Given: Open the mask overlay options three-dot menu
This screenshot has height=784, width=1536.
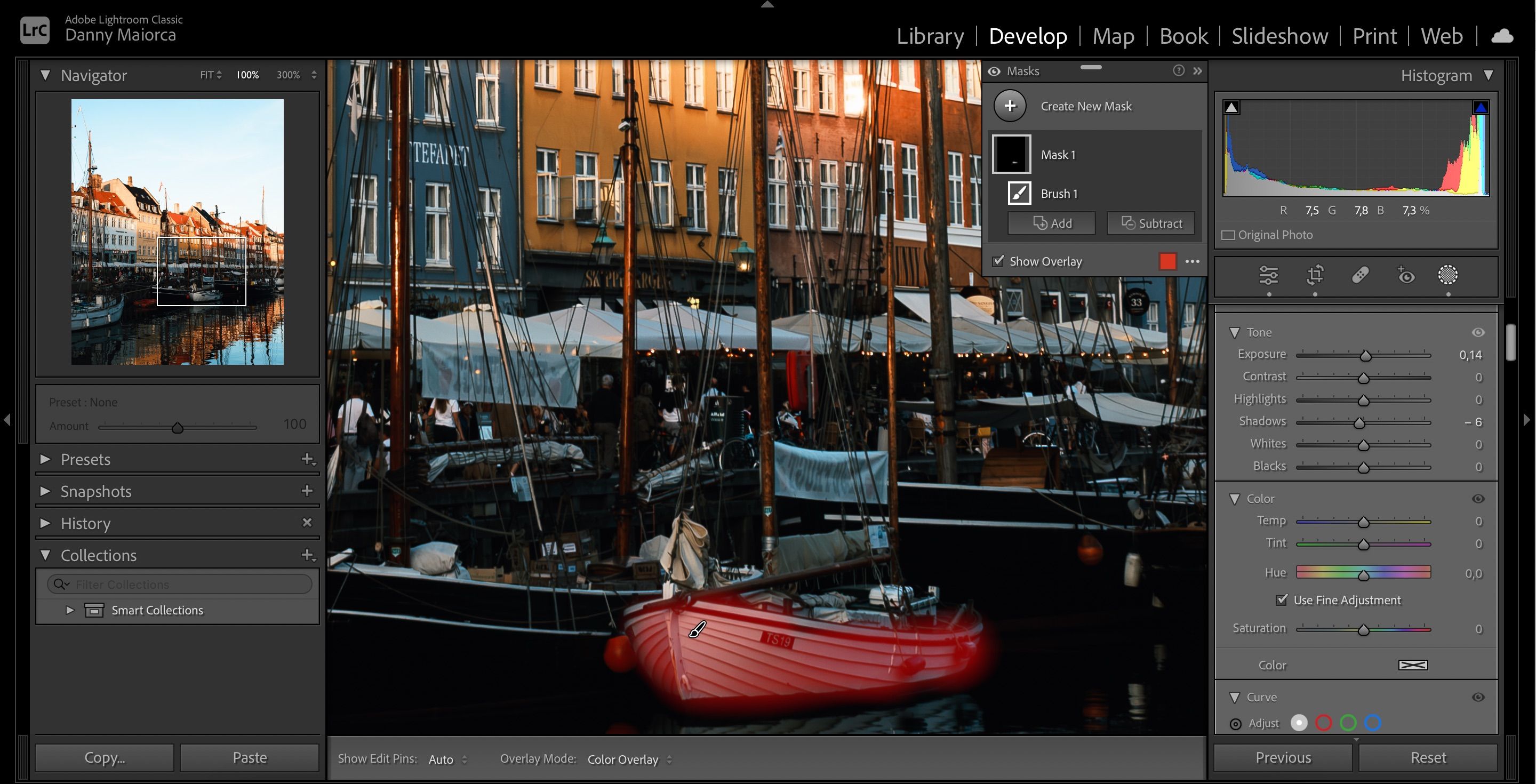Looking at the screenshot, I should 1193,261.
